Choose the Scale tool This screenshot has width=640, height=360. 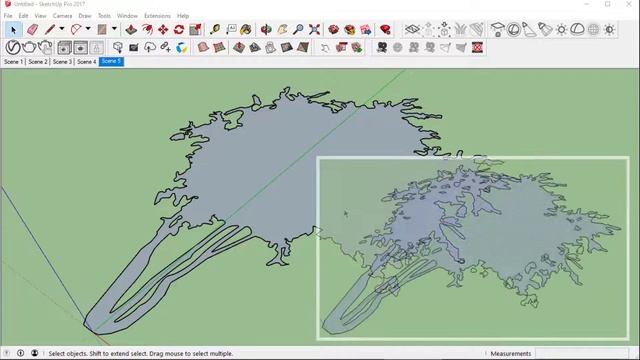[x=195, y=29]
